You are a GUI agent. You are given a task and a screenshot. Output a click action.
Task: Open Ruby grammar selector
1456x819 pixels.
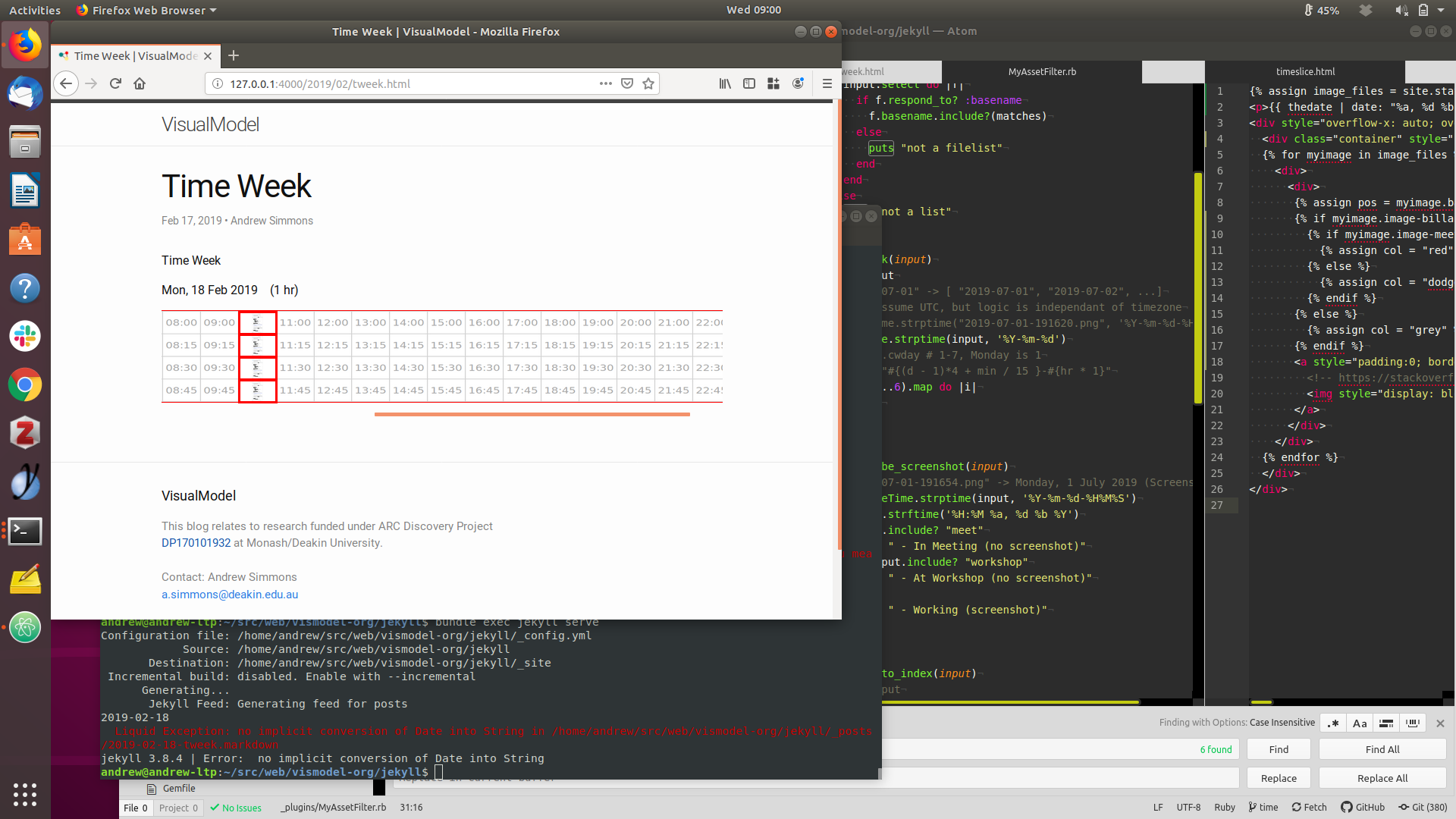point(1224,807)
